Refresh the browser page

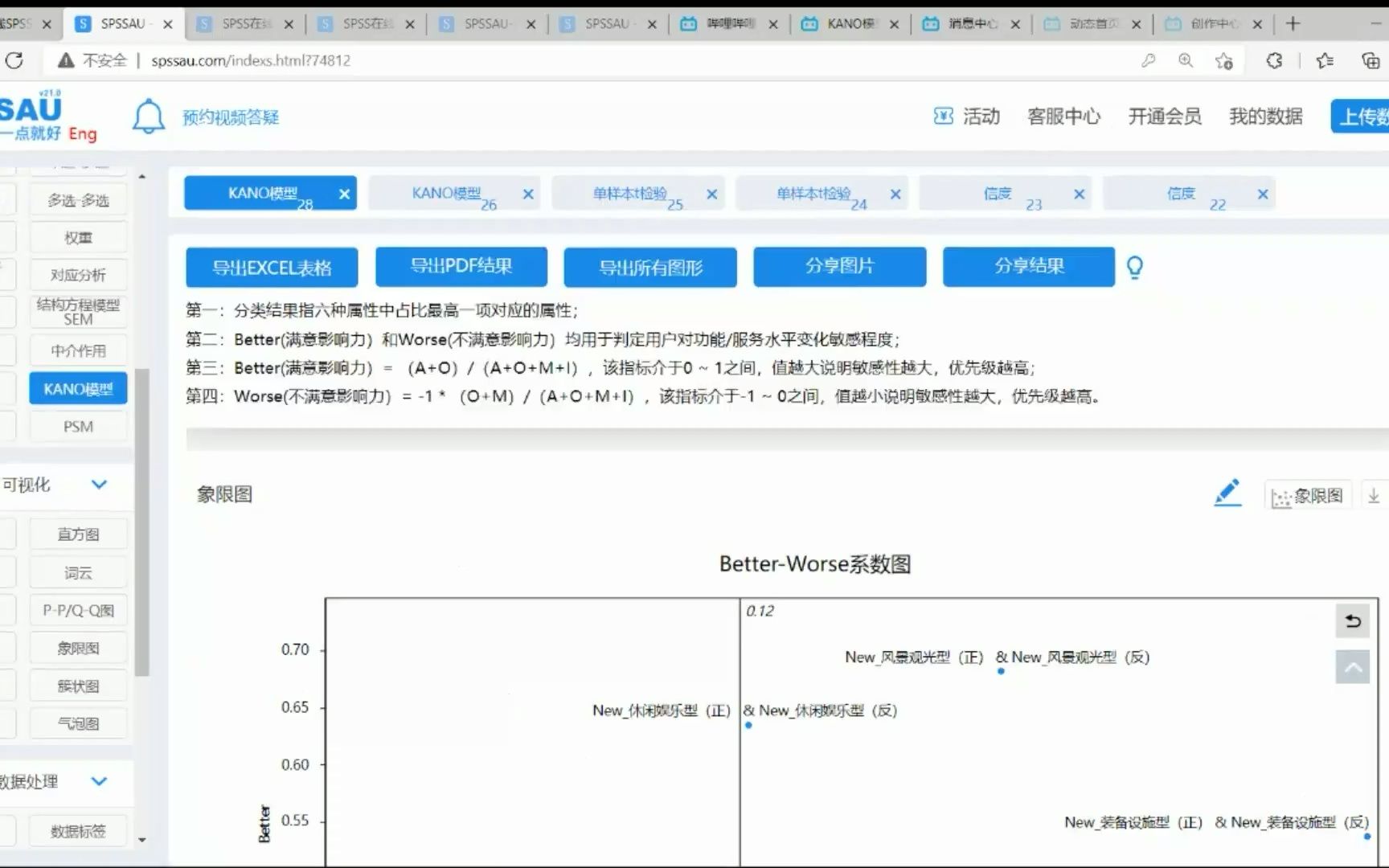(x=14, y=60)
